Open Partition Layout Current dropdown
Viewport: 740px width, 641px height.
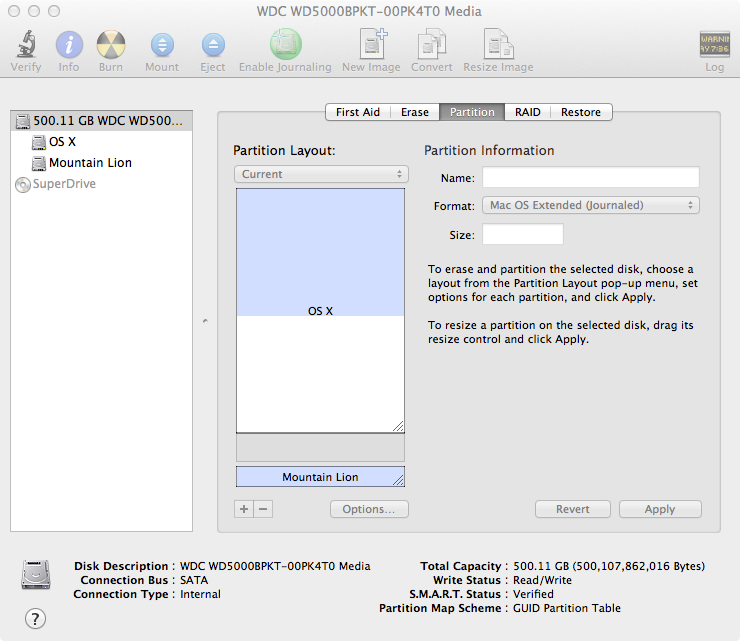[x=321, y=174]
